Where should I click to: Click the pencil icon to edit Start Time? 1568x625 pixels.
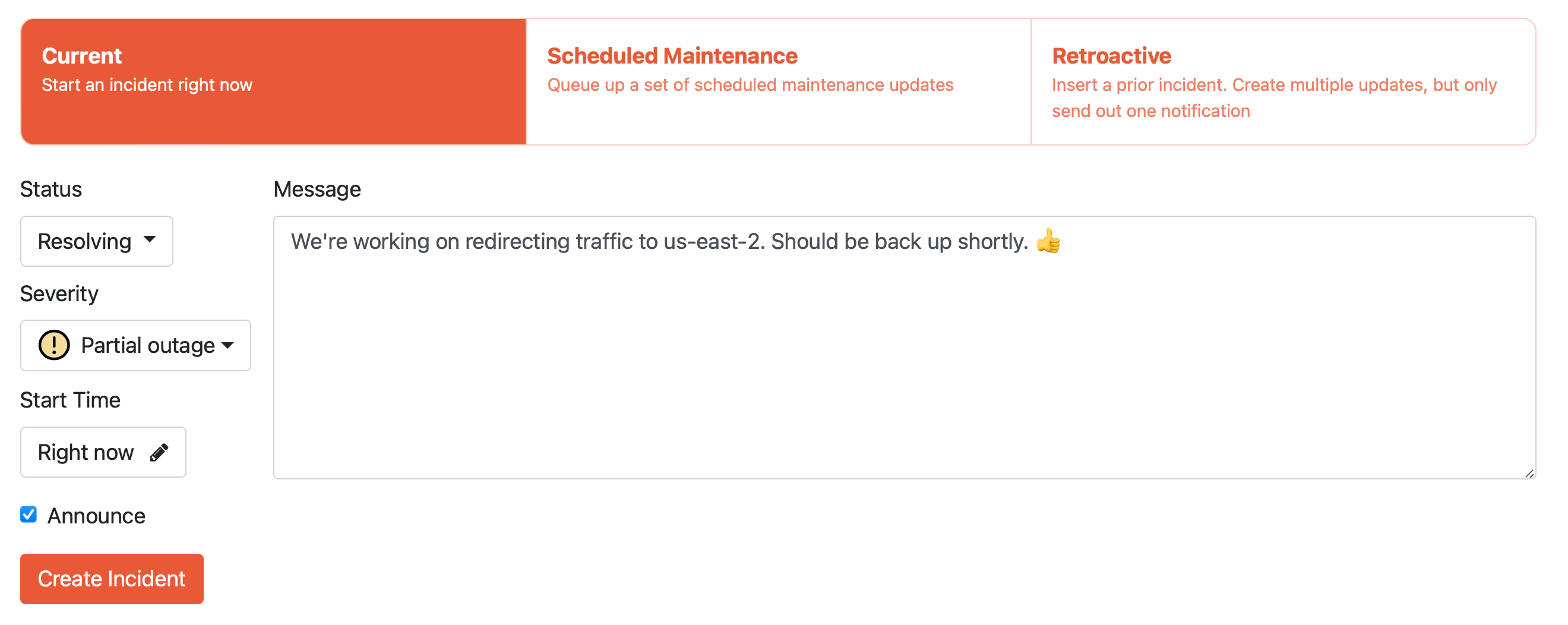pyautogui.click(x=160, y=452)
